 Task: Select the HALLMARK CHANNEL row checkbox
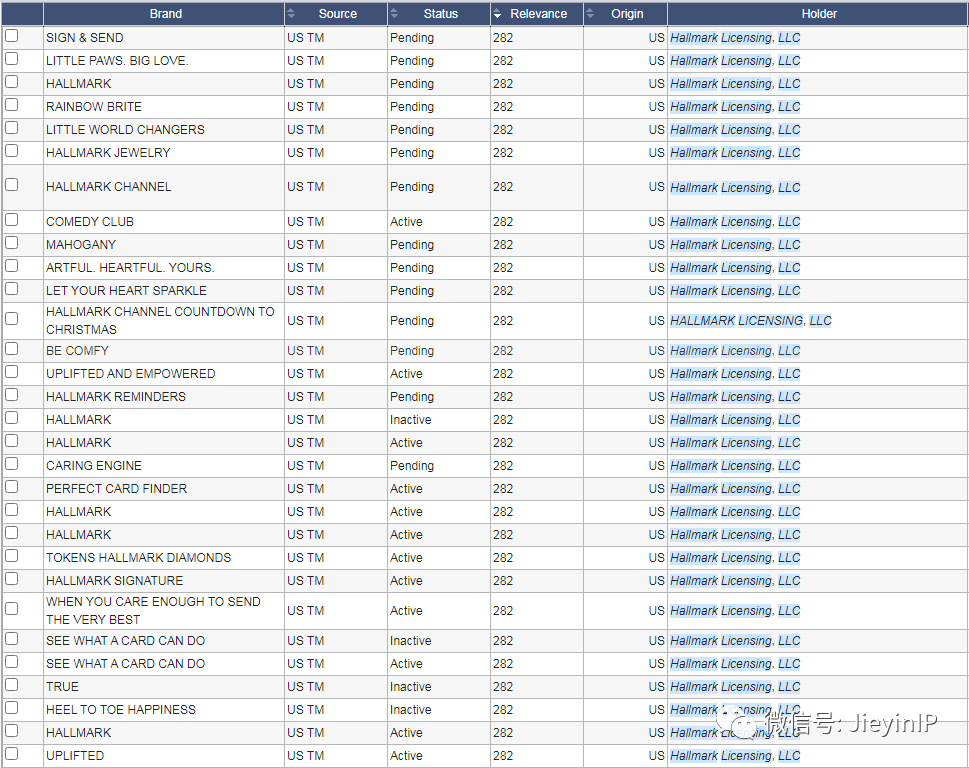click(12, 184)
